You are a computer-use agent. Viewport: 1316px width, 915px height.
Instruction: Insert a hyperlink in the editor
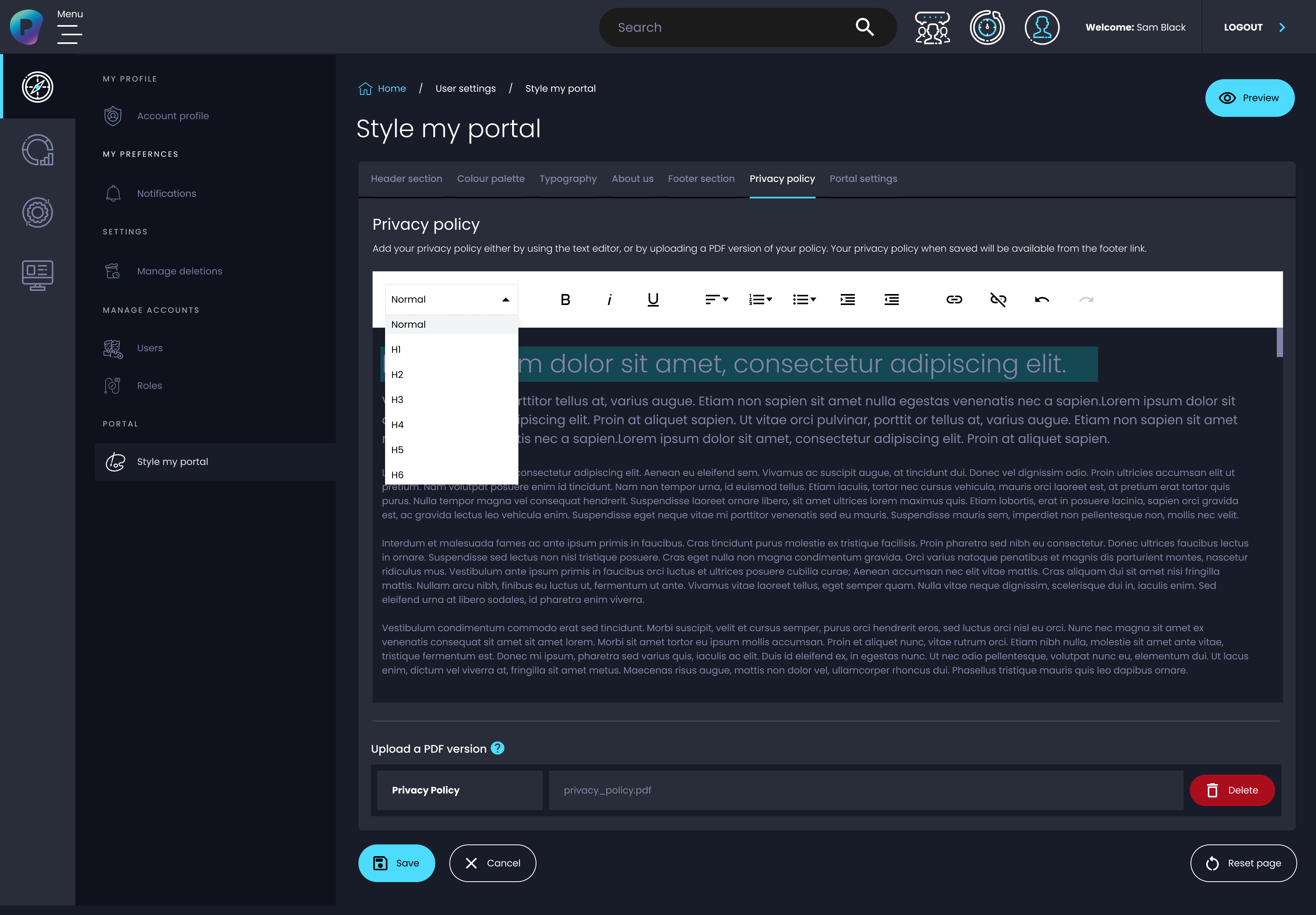[x=954, y=300]
